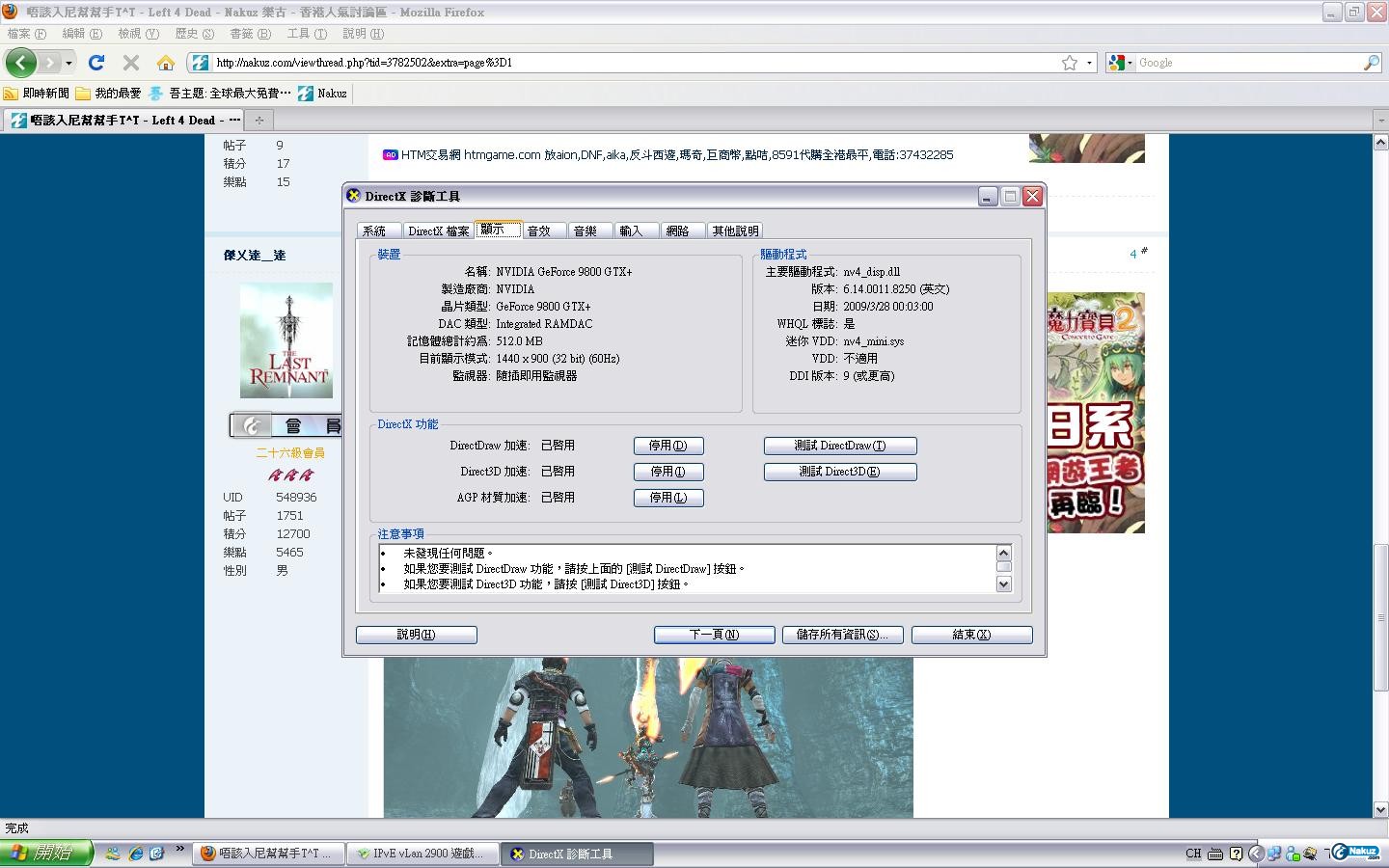Click the stop loading X icon
Image resolution: width=1389 pixels, height=868 pixels.
[x=131, y=63]
